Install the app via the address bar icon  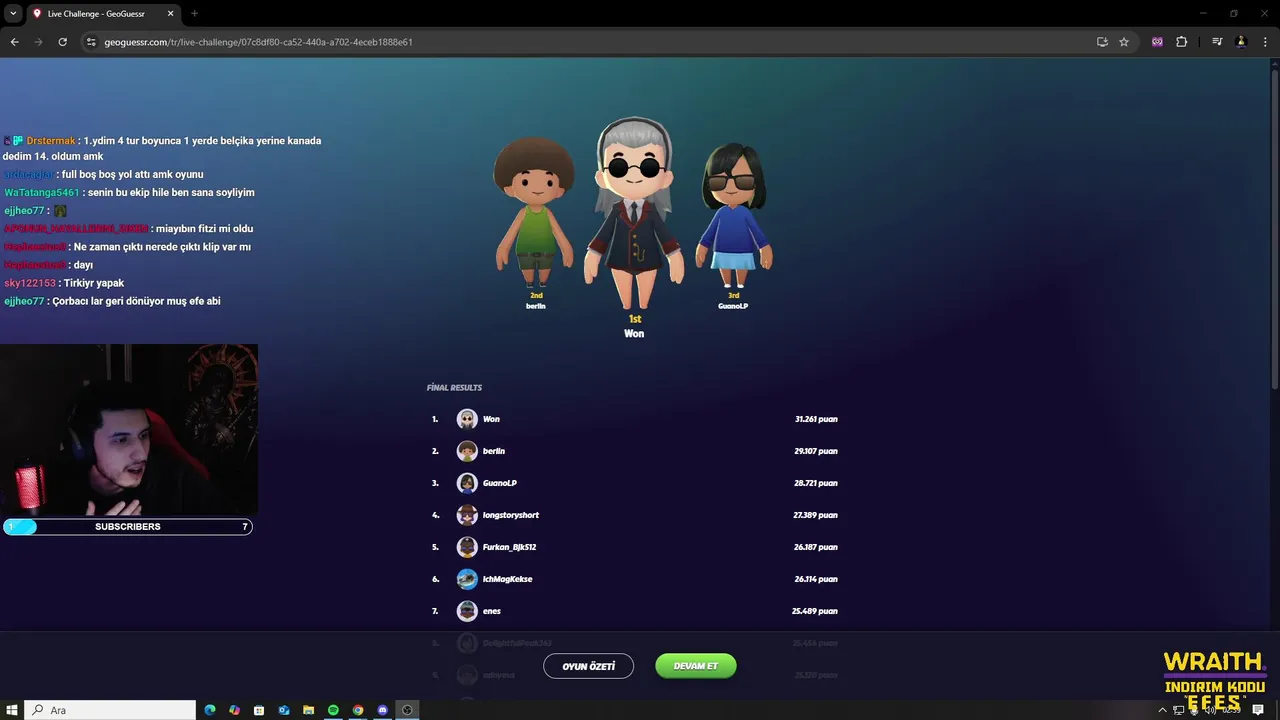tap(1102, 42)
